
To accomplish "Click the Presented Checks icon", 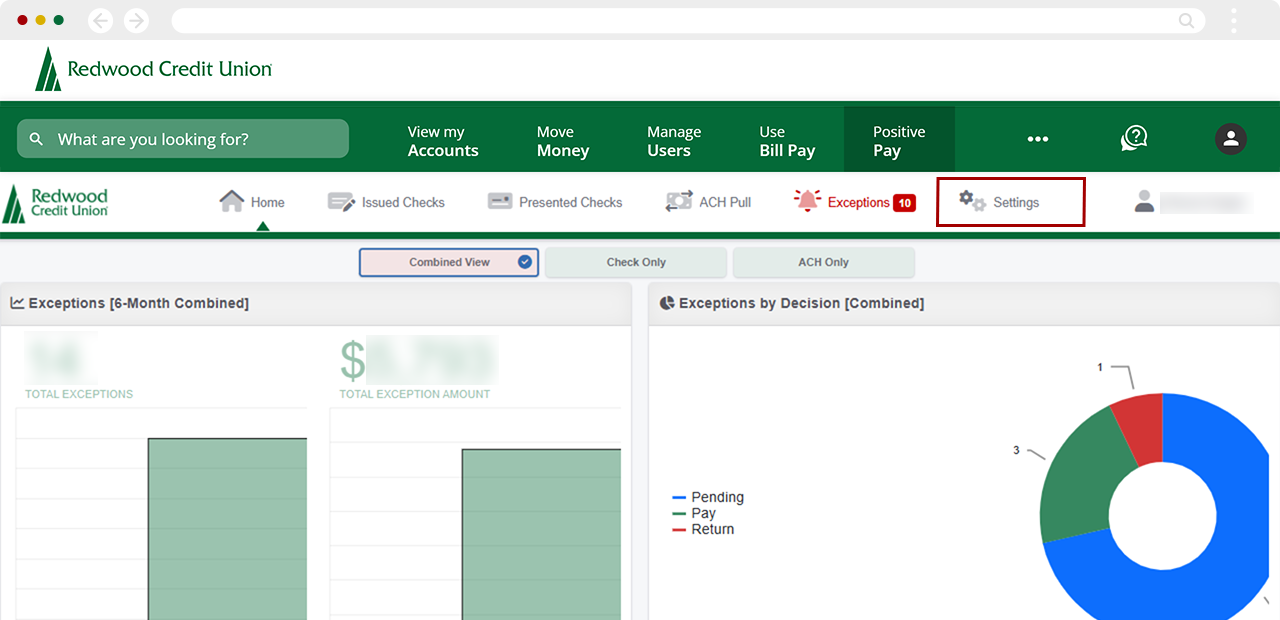I will (500, 201).
